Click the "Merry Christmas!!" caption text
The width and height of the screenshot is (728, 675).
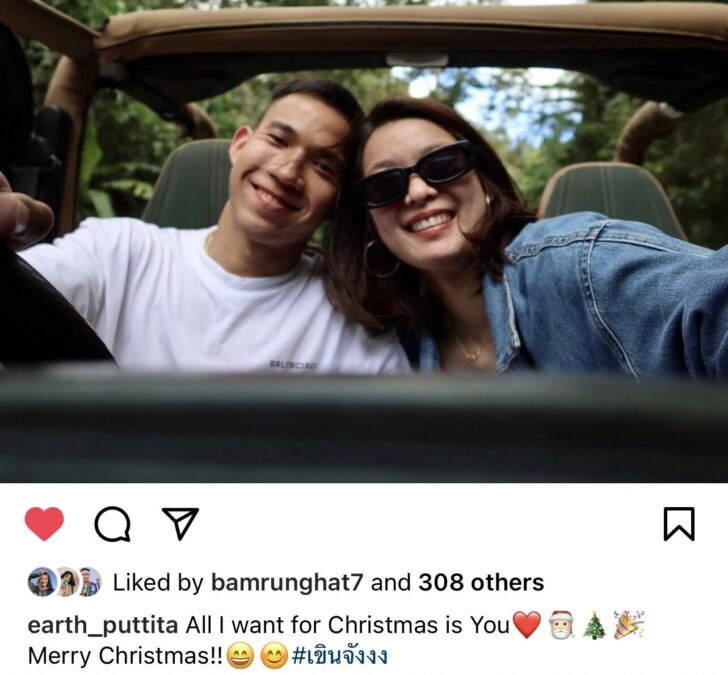(x=125, y=656)
